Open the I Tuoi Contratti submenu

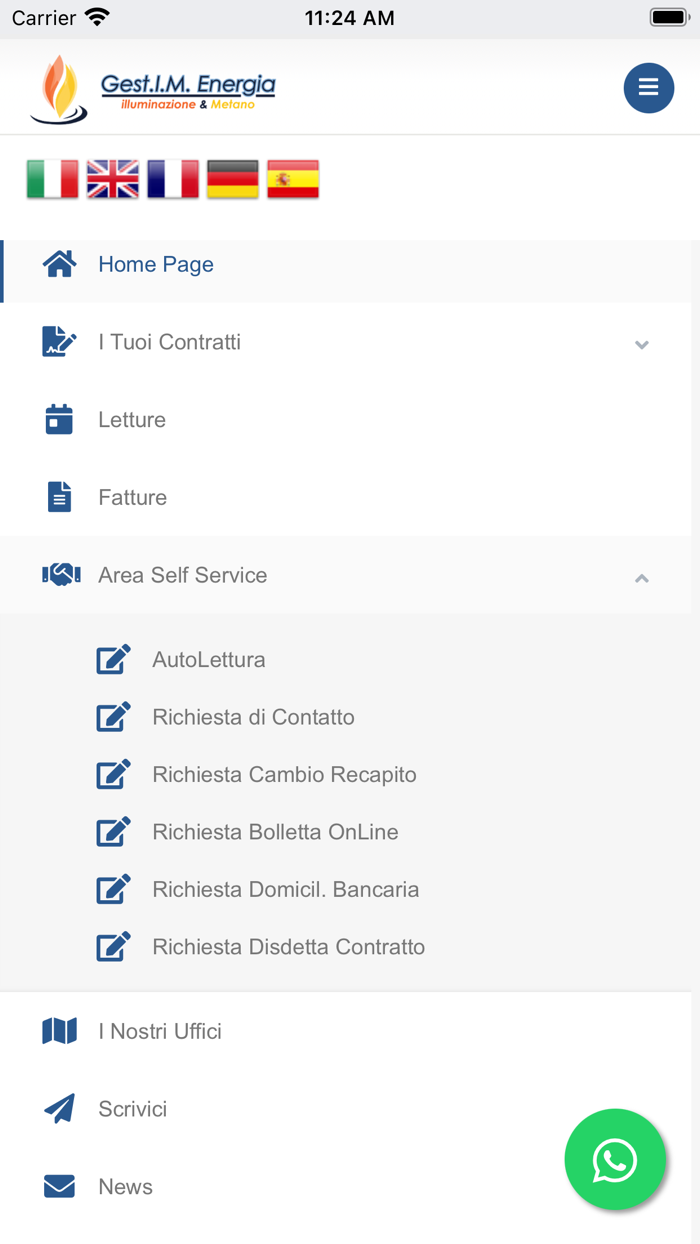click(170, 342)
